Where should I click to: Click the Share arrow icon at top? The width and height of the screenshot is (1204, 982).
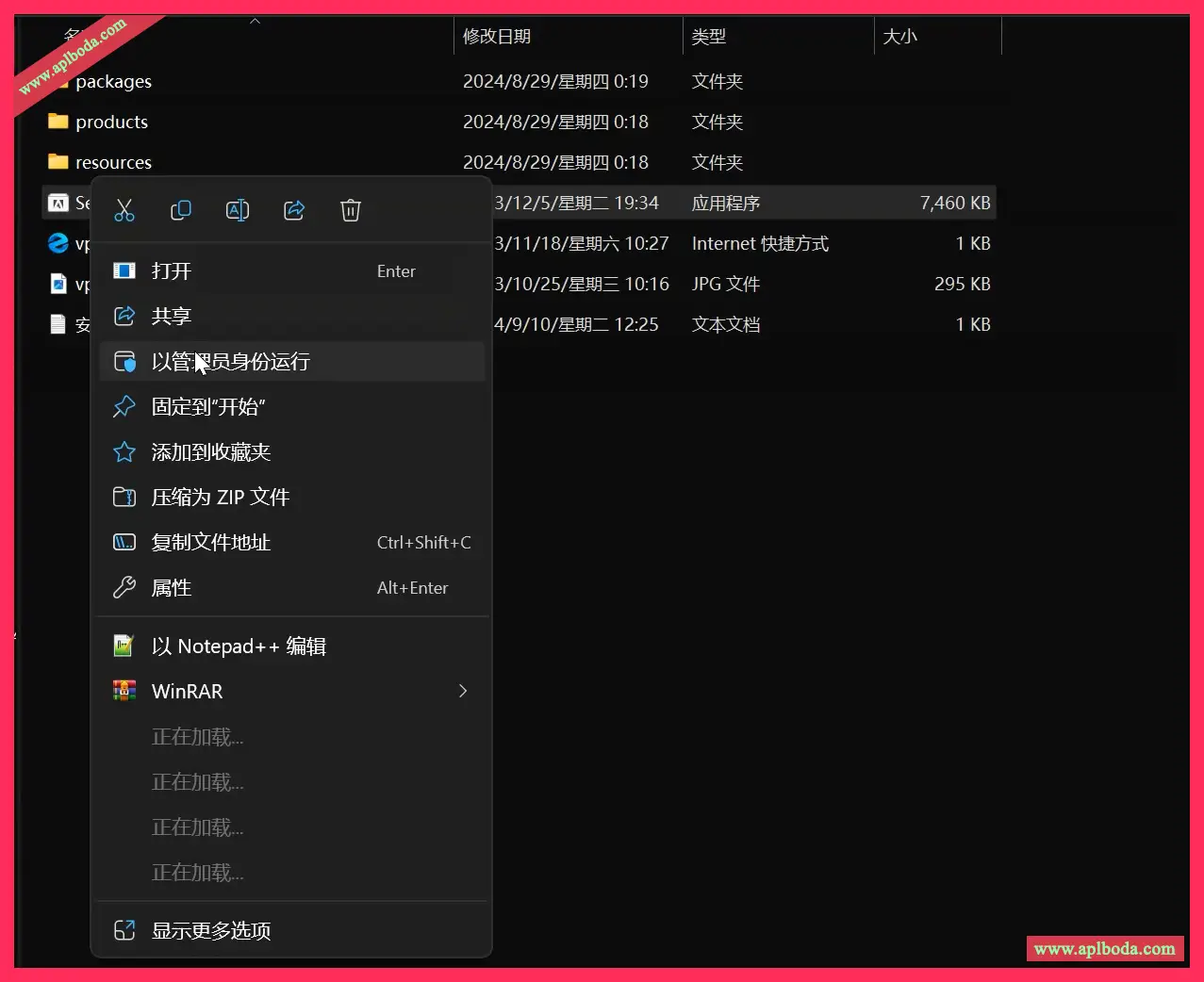coord(294,210)
